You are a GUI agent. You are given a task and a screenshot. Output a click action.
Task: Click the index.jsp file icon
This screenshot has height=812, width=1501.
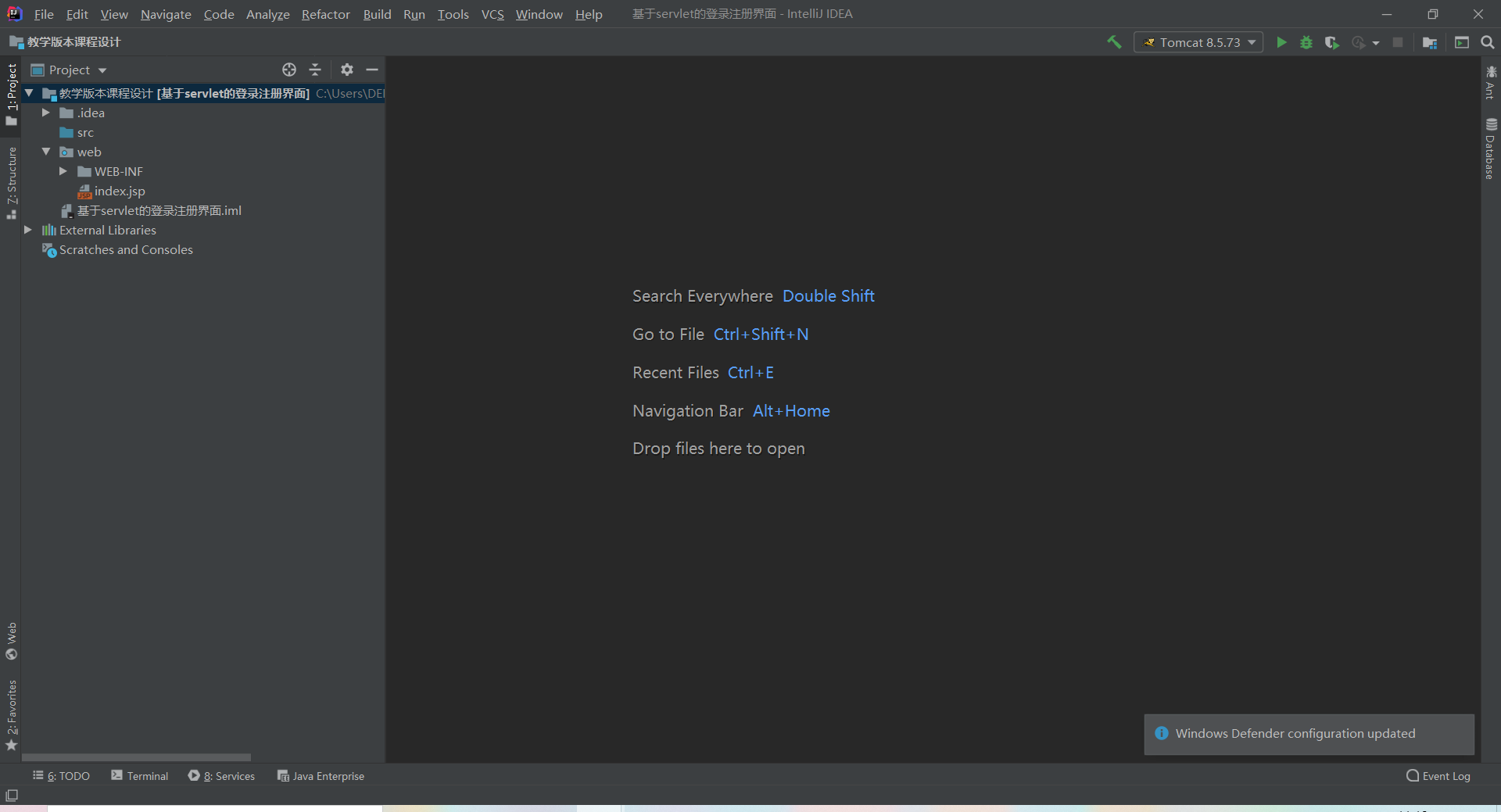point(84,191)
